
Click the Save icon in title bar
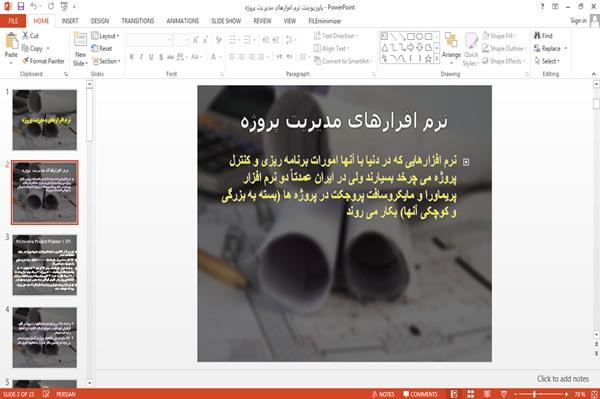(21, 7)
